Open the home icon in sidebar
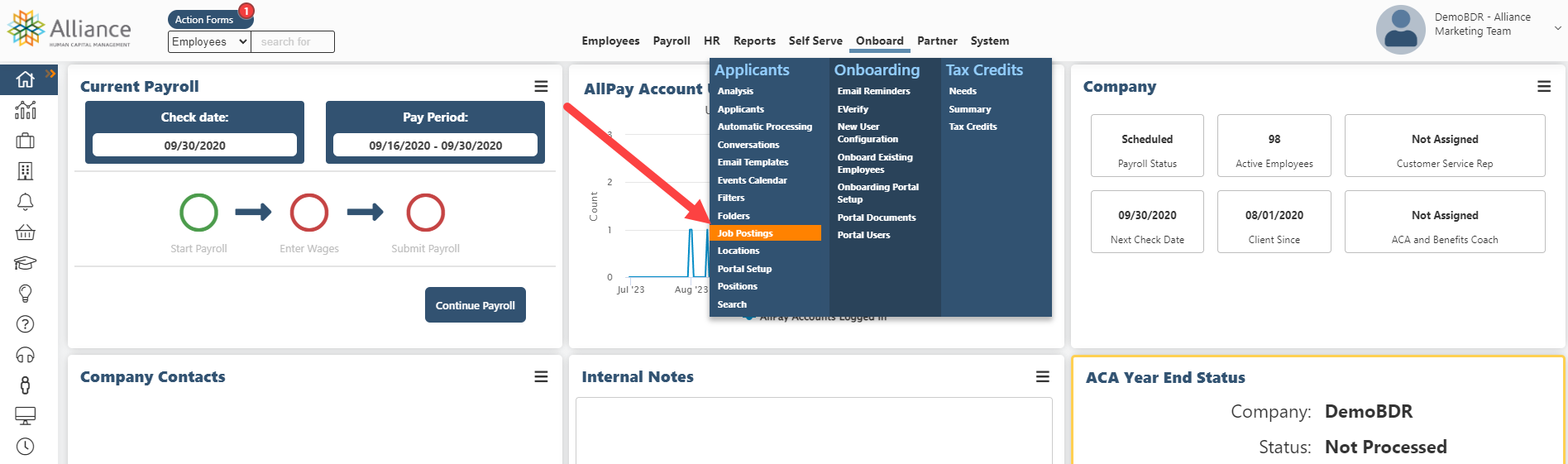The height and width of the screenshot is (464, 1568). [x=26, y=79]
